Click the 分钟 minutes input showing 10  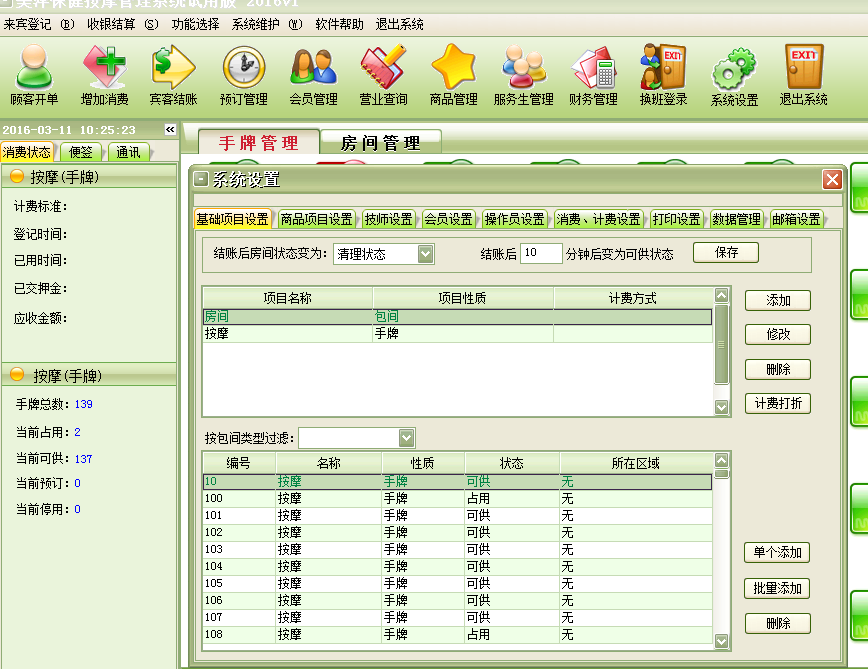pos(541,253)
